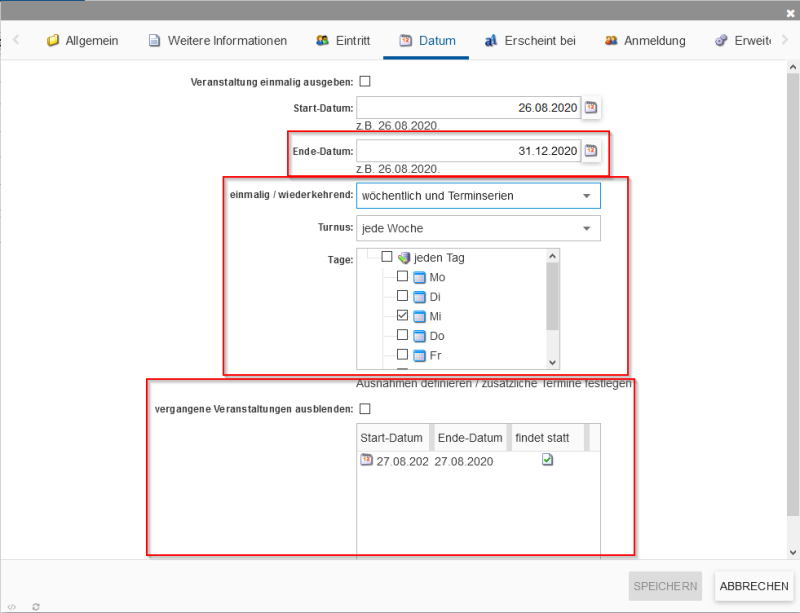The image size is (800, 613).
Task: Click into the Start-Datum input field
Action: (467, 108)
